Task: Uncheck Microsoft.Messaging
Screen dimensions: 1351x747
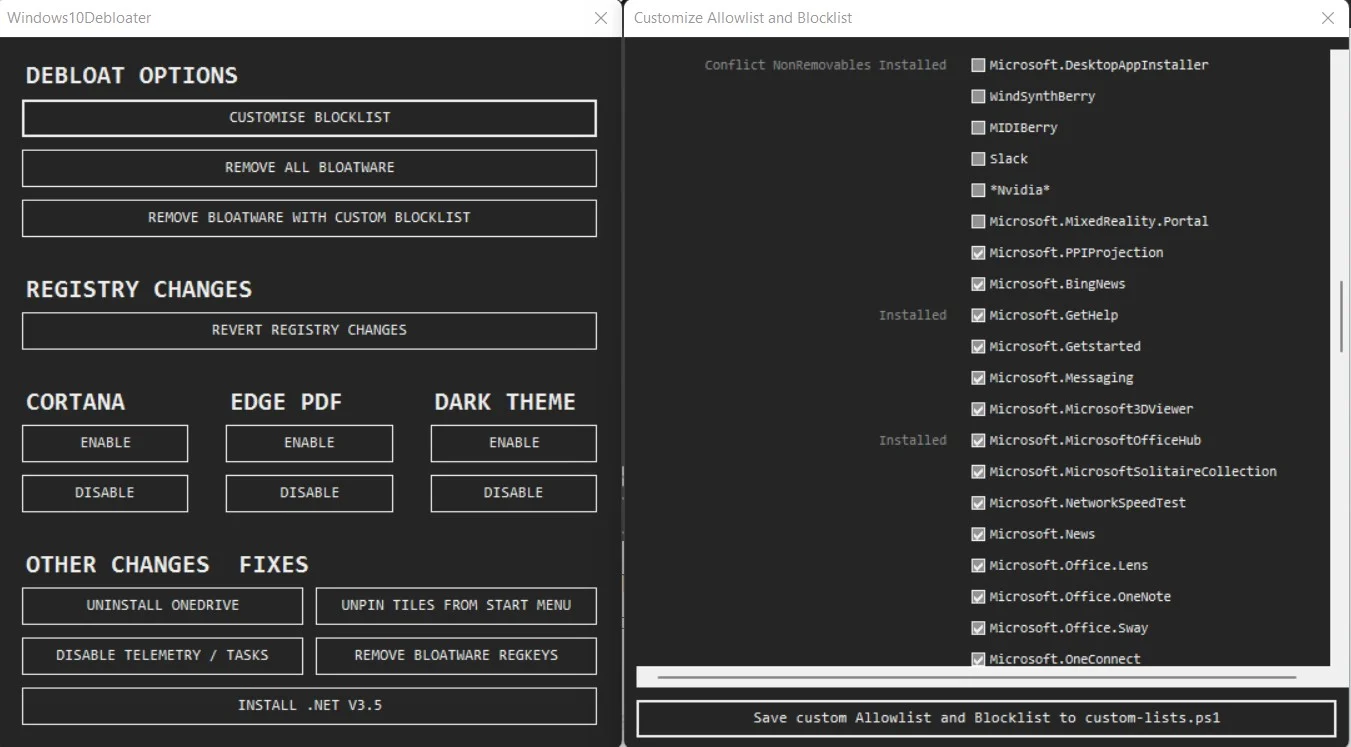Action: pyautogui.click(x=978, y=378)
